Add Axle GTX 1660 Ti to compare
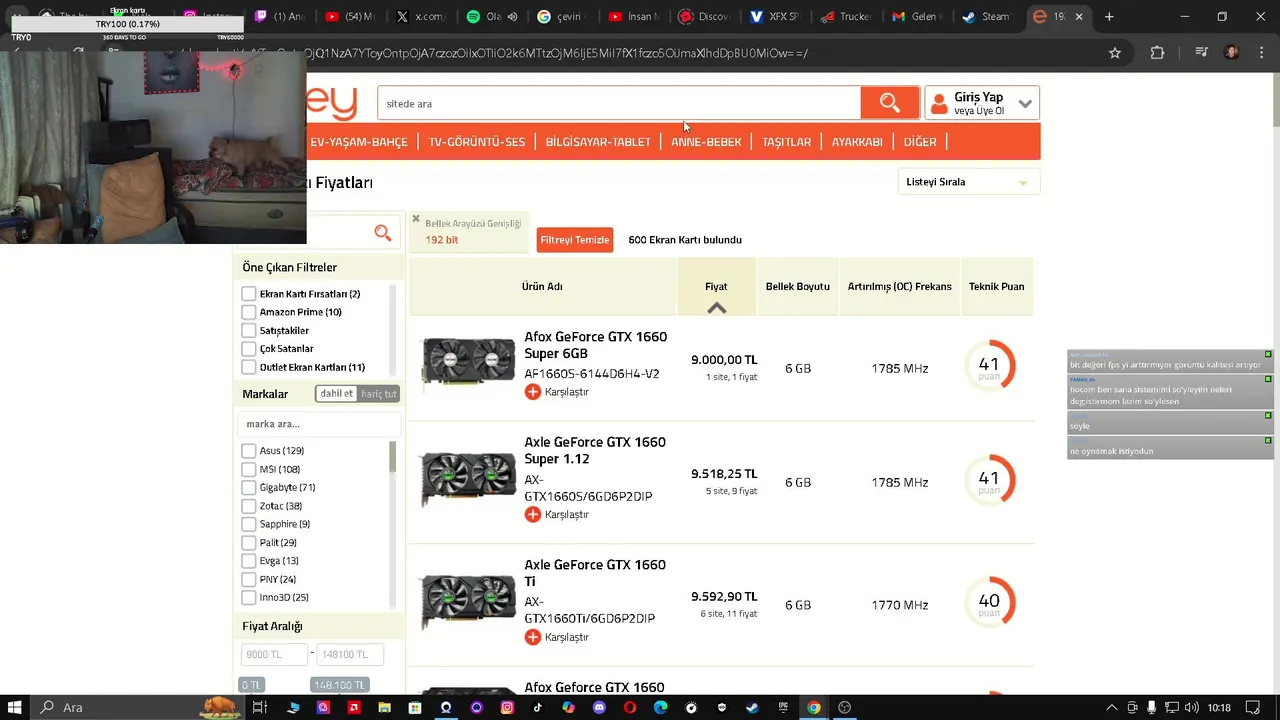The image size is (1280, 720). [533, 637]
